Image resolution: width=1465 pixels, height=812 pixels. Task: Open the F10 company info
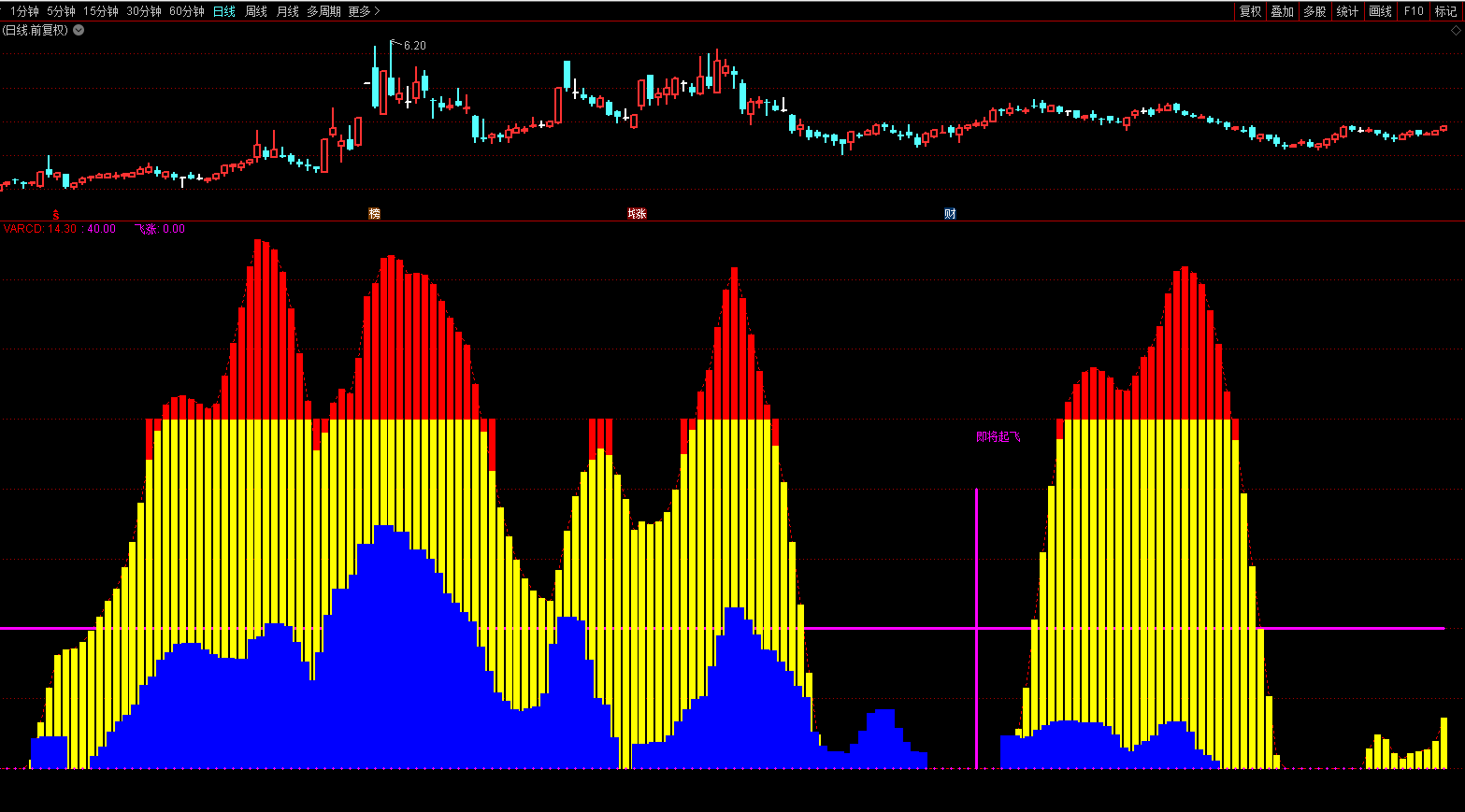click(1414, 11)
